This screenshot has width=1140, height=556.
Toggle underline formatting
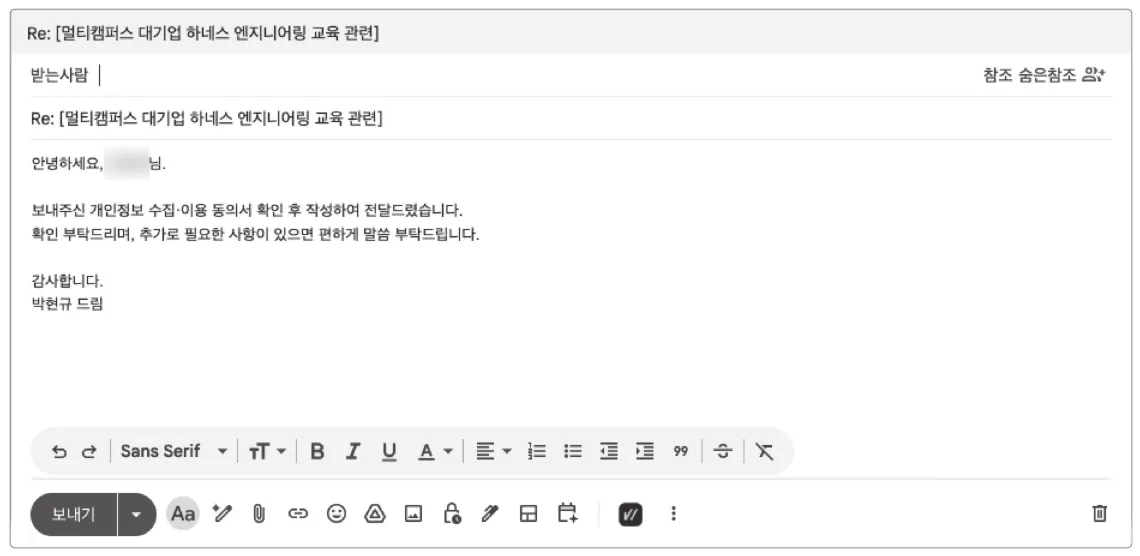click(x=390, y=451)
